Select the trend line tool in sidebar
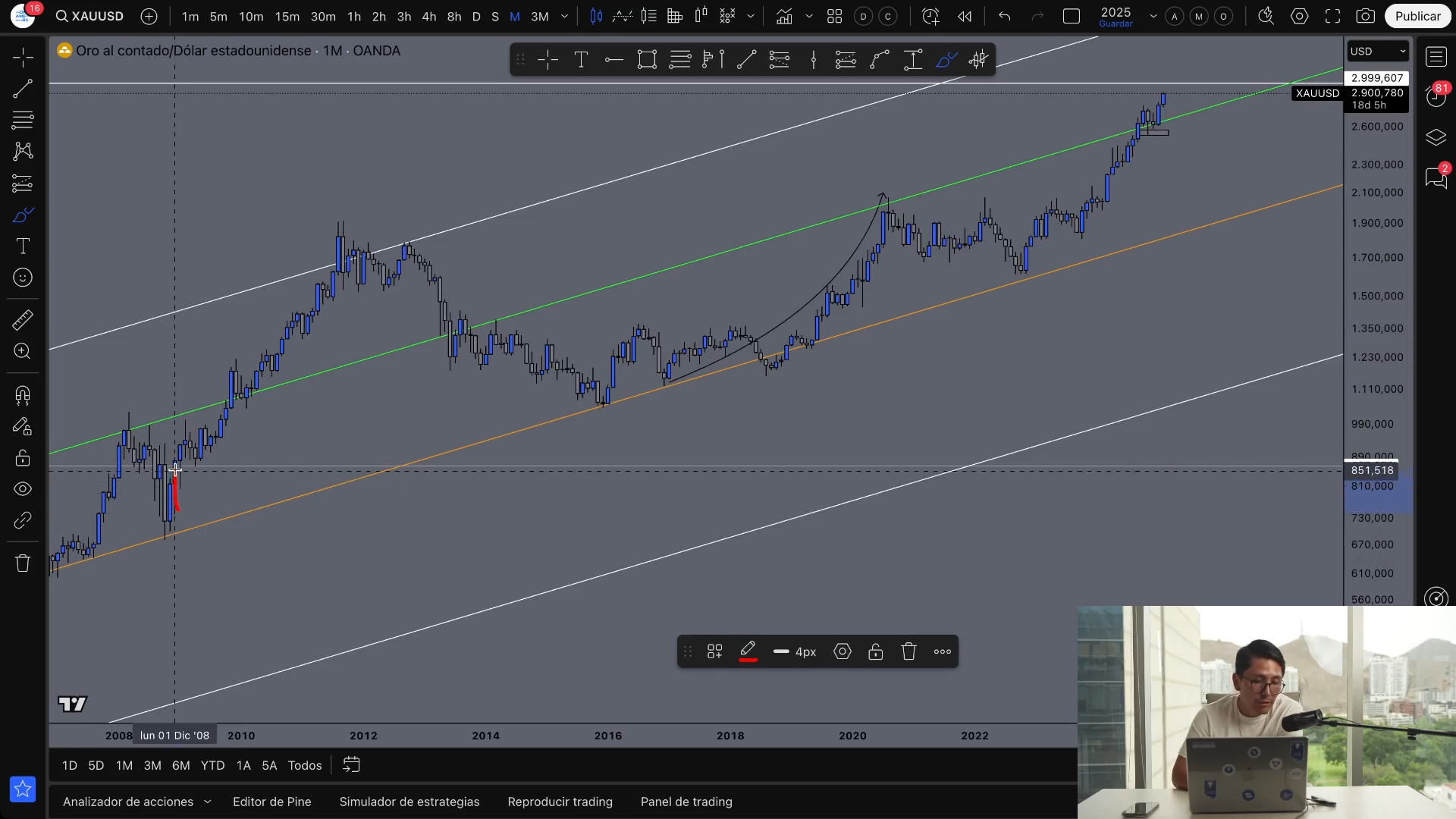This screenshot has width=1456, height=819. tap(23, 89)
